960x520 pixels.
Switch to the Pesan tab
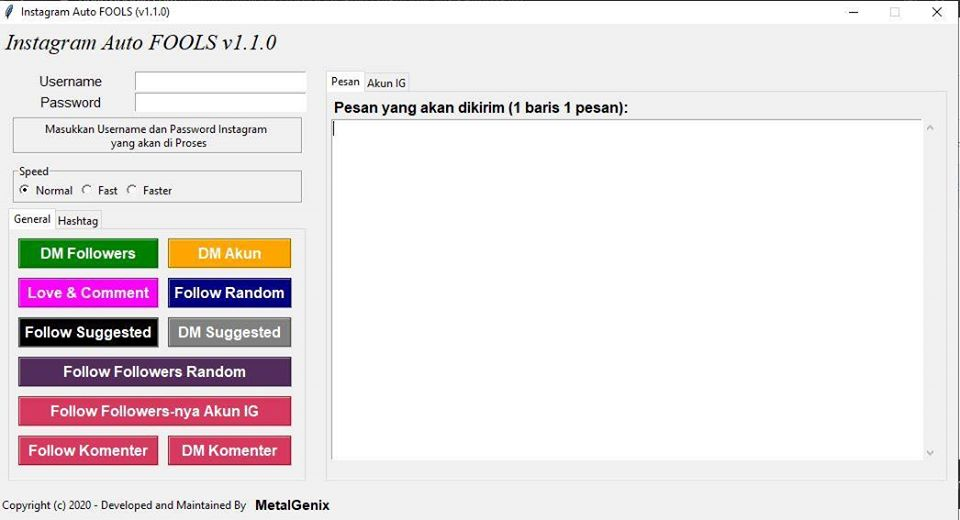click(345, 81)
